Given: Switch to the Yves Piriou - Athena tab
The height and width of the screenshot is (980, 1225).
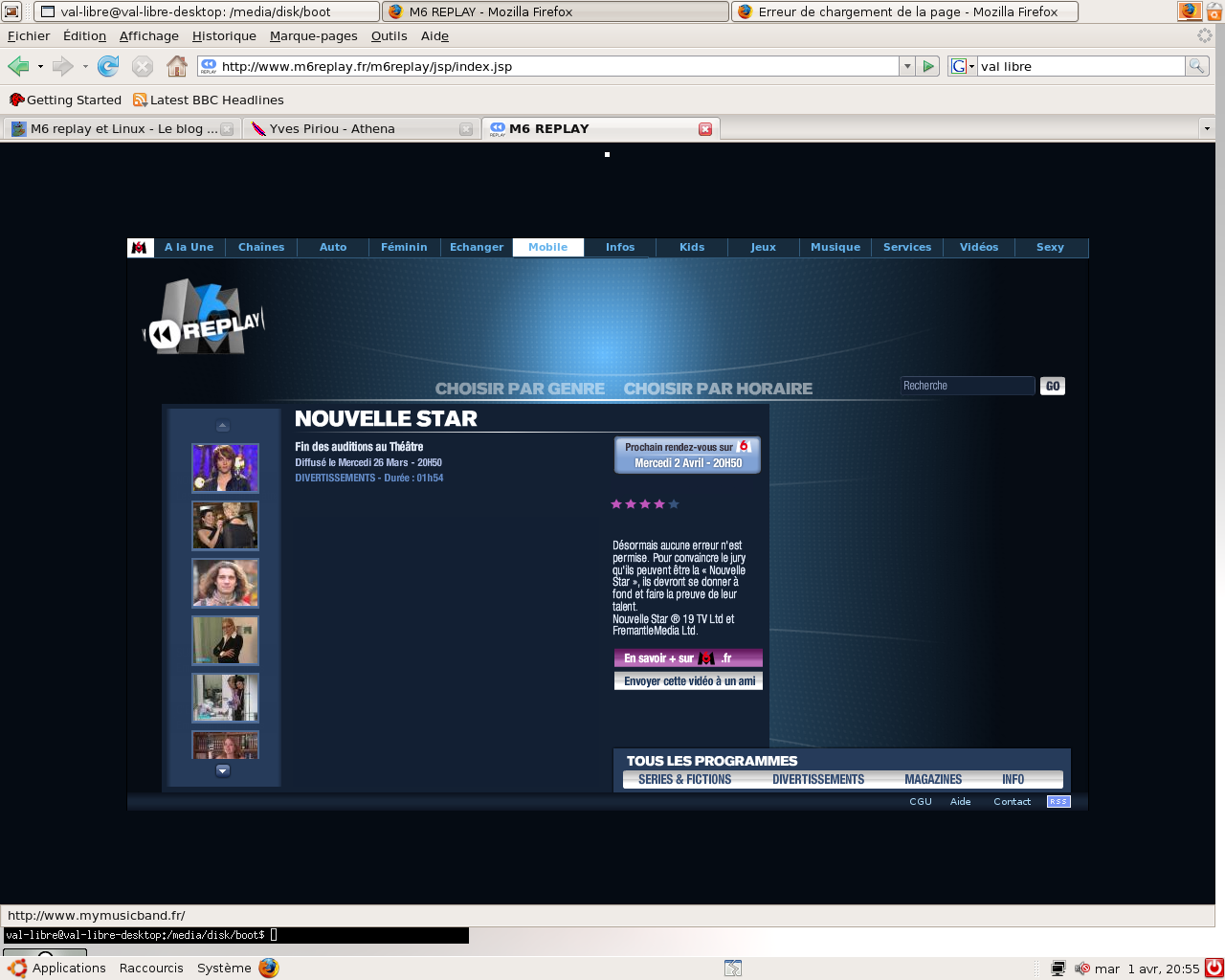Looking at the screenshot, I should [331, 129].
